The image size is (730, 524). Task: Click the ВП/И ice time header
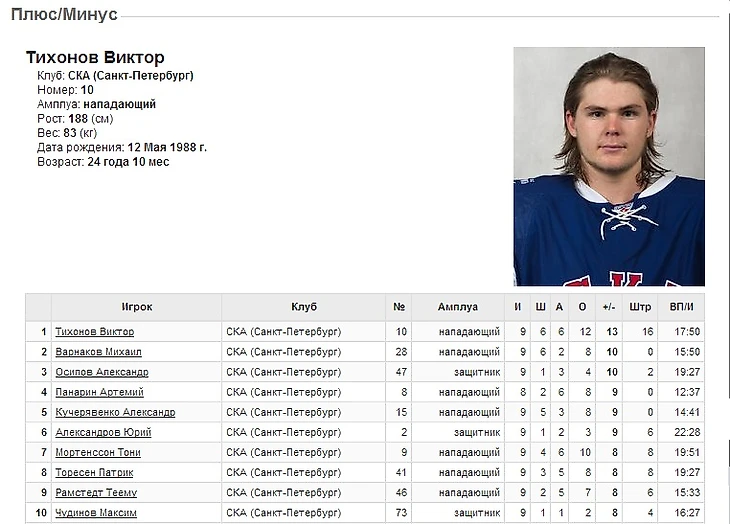(682, 307)
